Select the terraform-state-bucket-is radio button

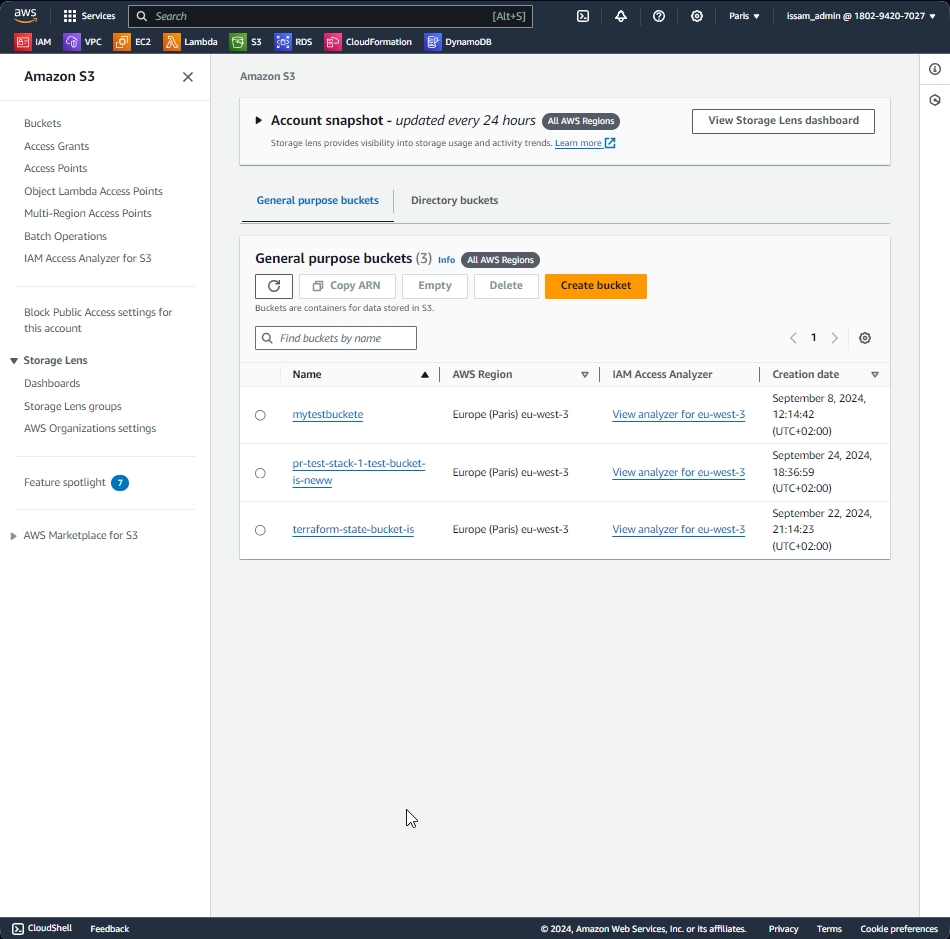click(x=261, y=530)
